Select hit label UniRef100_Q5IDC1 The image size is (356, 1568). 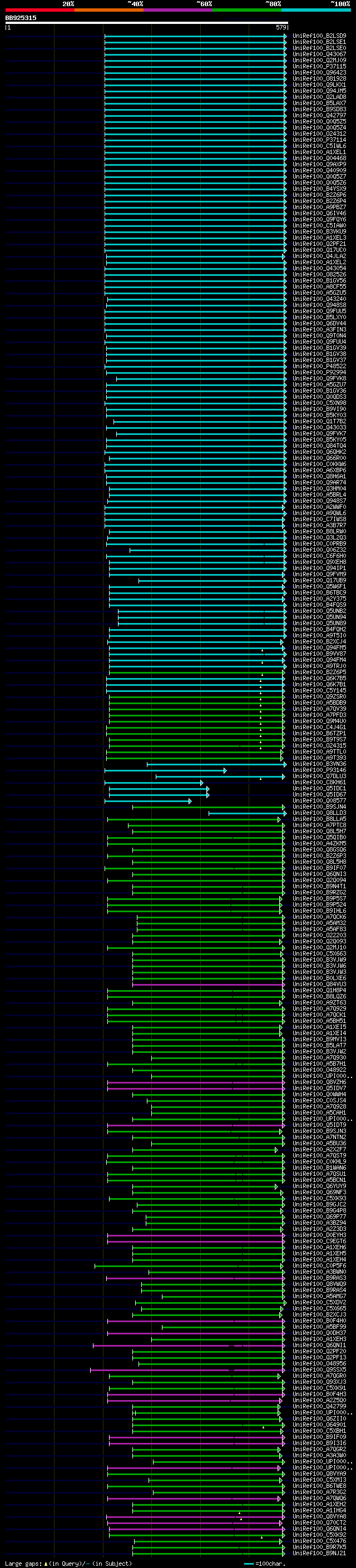click(x=319, y=788)
